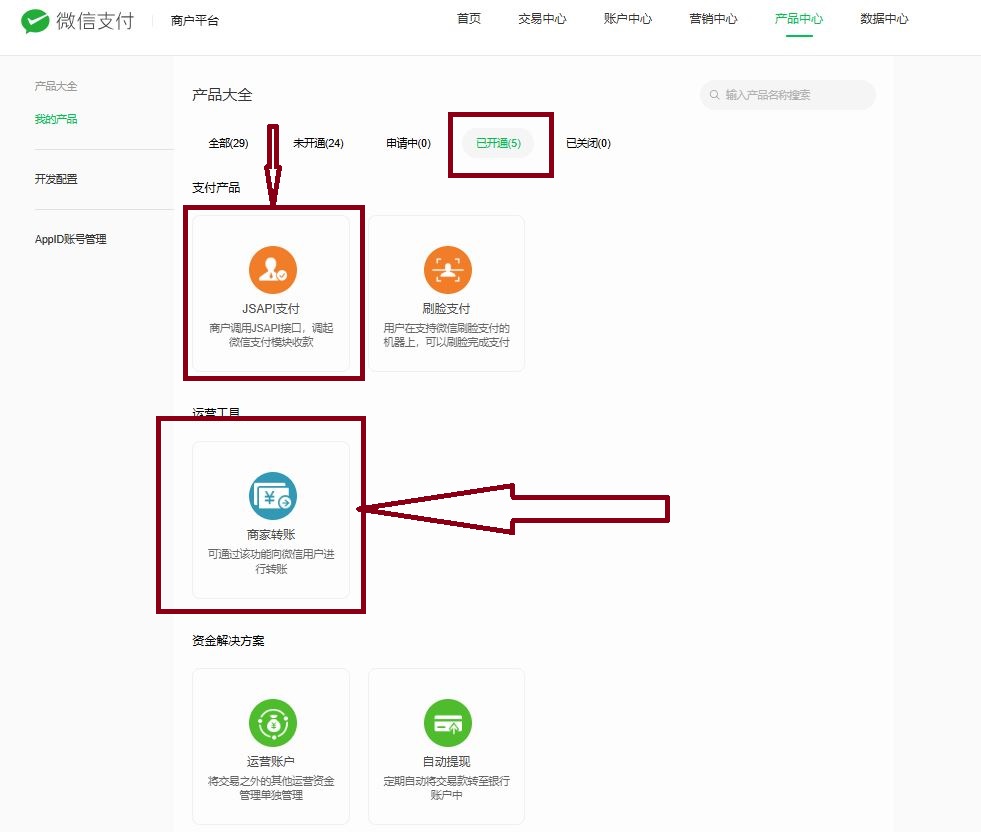Image resolution: width=981 pixels, height=832 pixels.
Task: Open 交易中心 in top navigation
Action: tap(542, 19)
